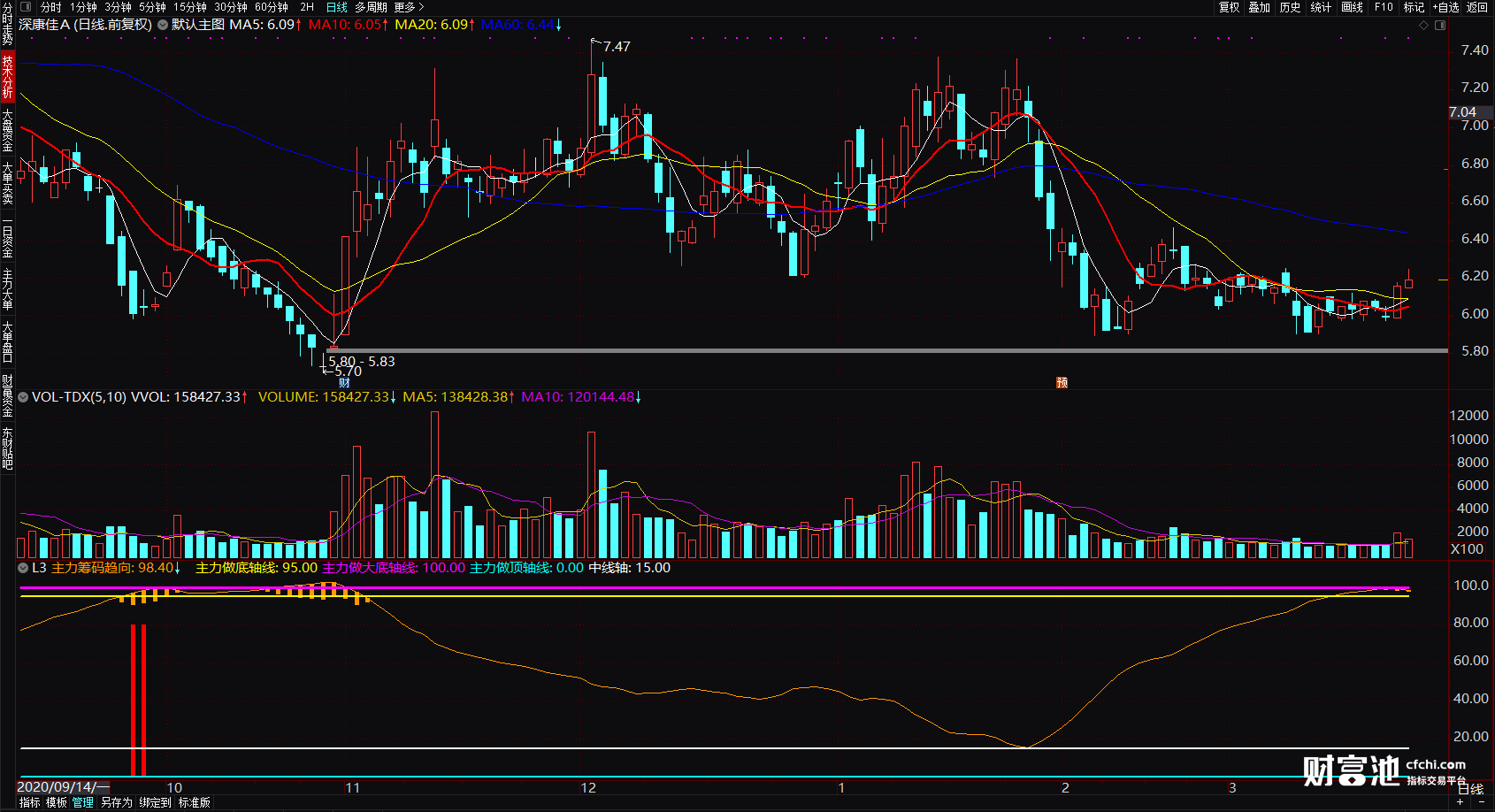This screenshot has height=812, width=1495.
Task: Add stock via +自选 button
Action: point(1445,7)
